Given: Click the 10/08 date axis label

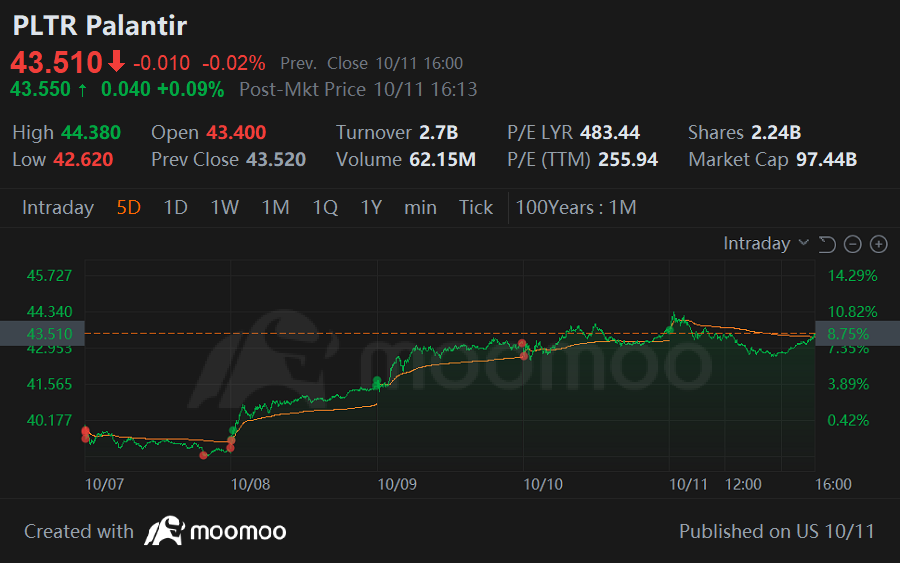Looking at the screenshot, I should (x=250, y=484).
